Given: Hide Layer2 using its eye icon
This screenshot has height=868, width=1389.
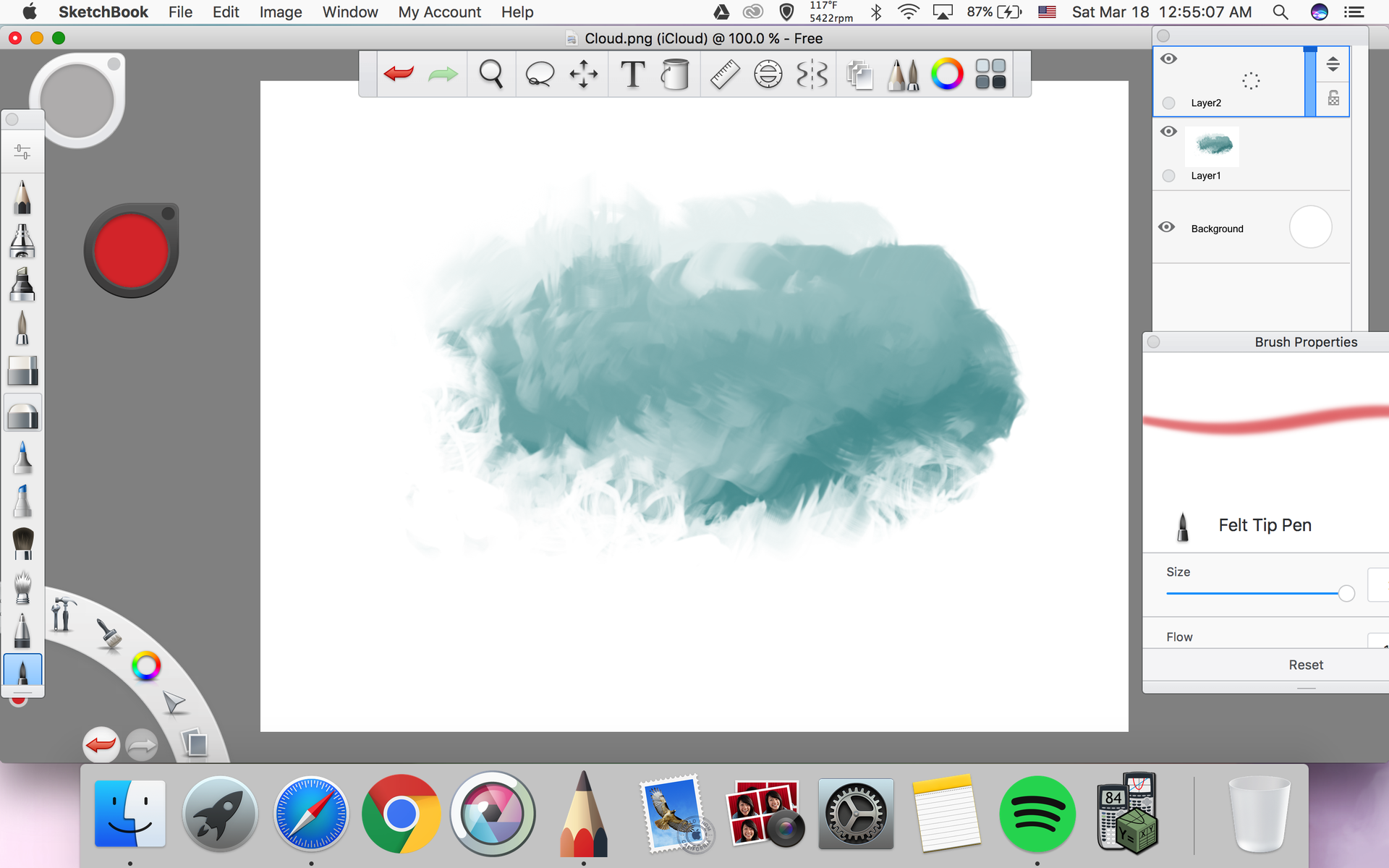Looking at the screenshot, I should click(1168, 59).
